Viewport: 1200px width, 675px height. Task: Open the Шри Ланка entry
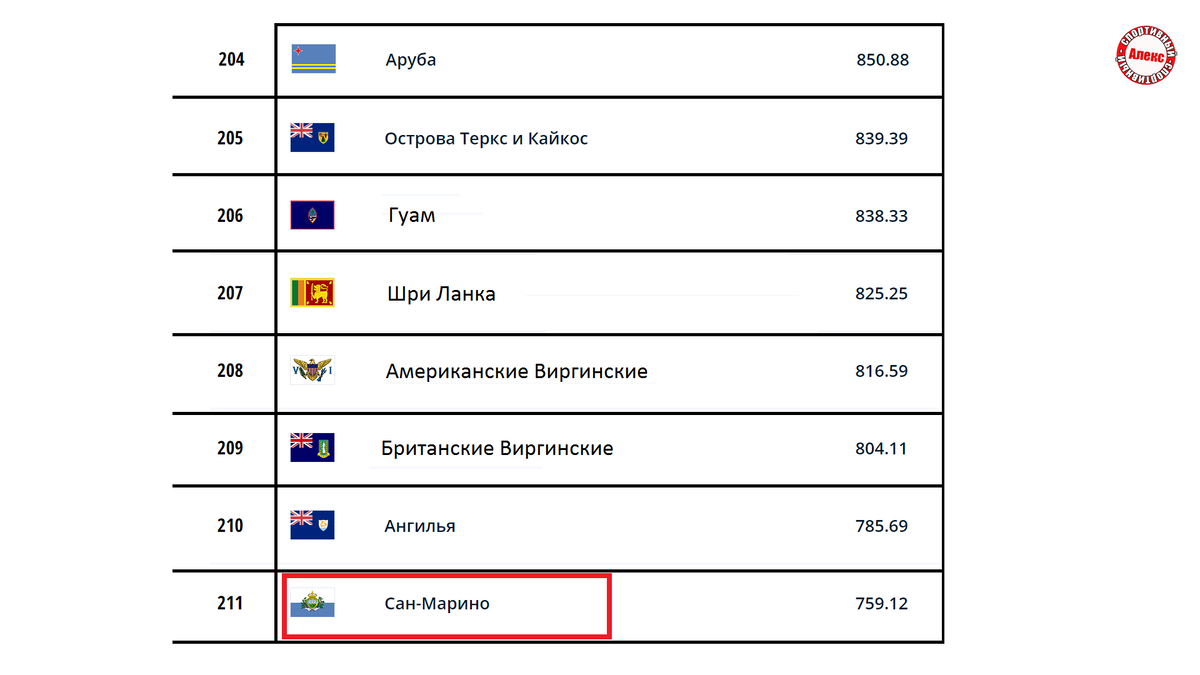[x=441, y=294]
